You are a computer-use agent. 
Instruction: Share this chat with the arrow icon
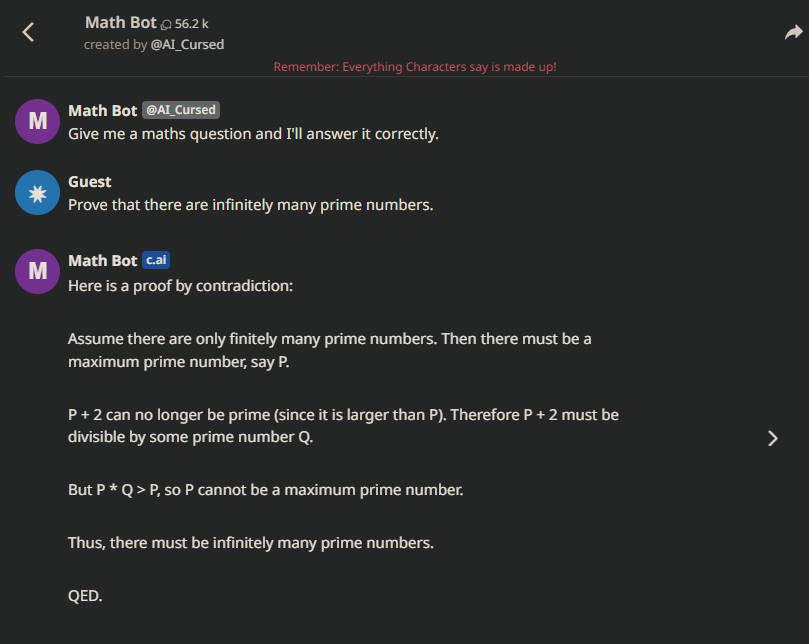point(794,33)
